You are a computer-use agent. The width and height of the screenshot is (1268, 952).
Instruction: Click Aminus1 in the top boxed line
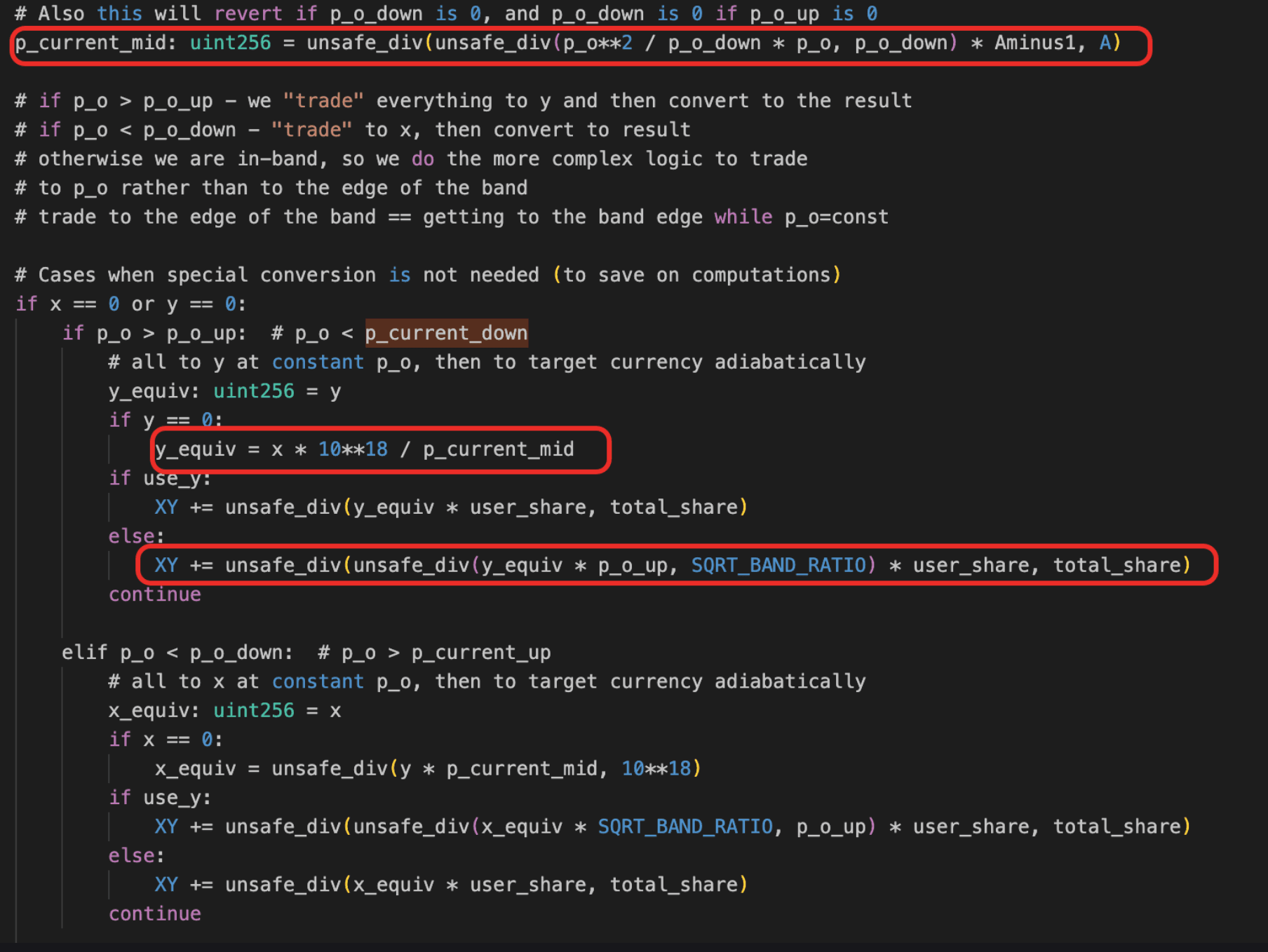pos(1034,43)
